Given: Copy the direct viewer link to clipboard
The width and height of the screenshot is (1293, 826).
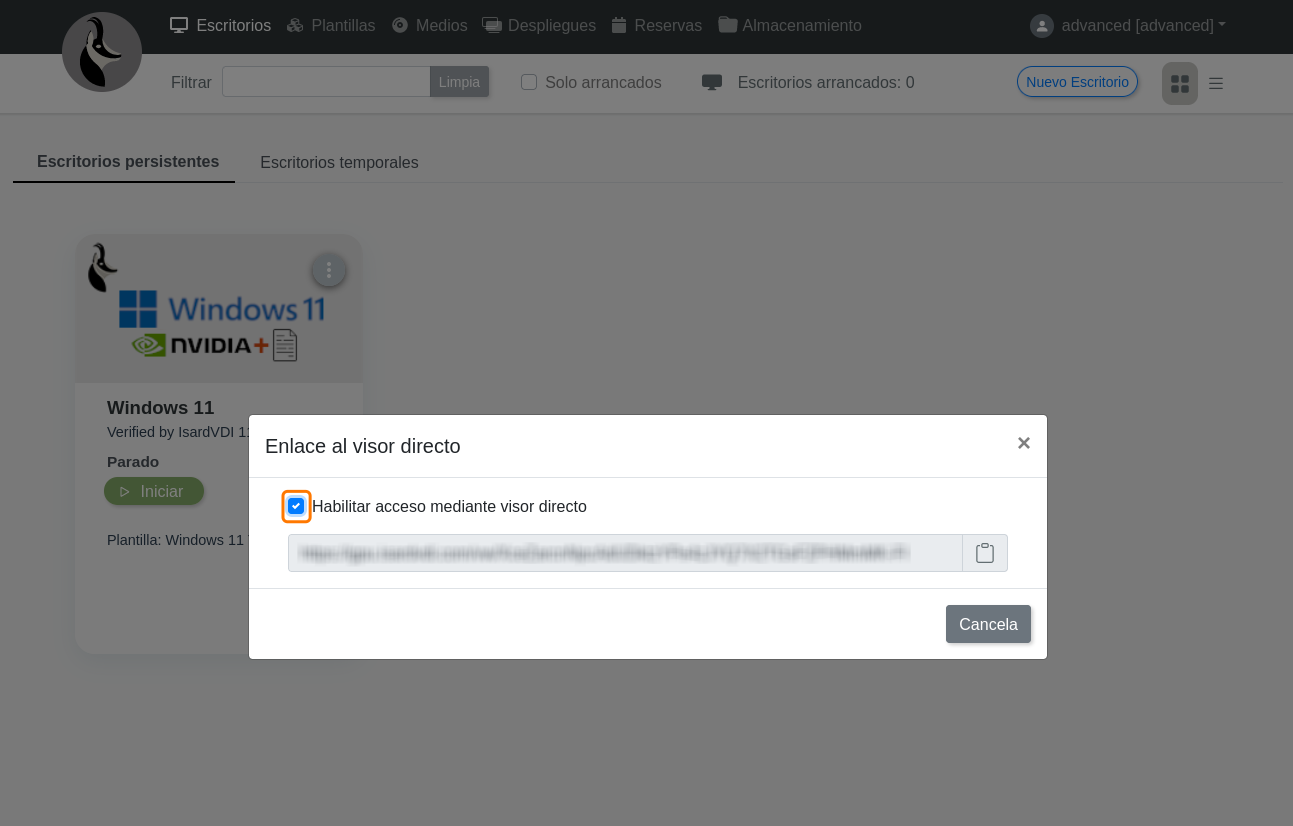Looking at the screenshot, I should click(984, 553).
